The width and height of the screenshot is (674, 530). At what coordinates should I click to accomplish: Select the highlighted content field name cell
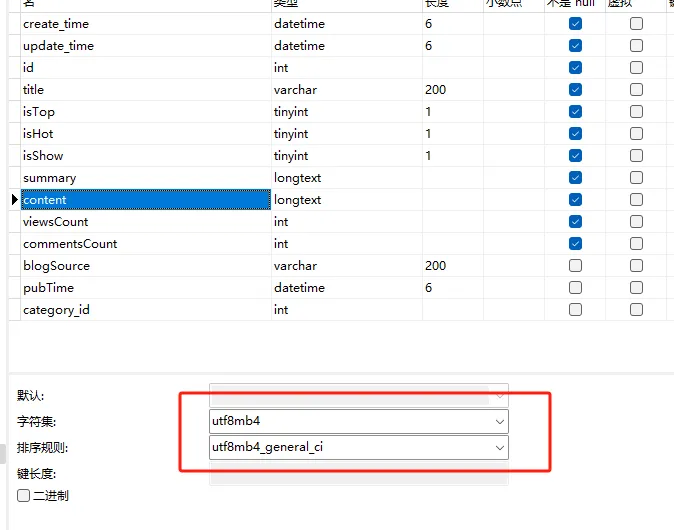145,200
